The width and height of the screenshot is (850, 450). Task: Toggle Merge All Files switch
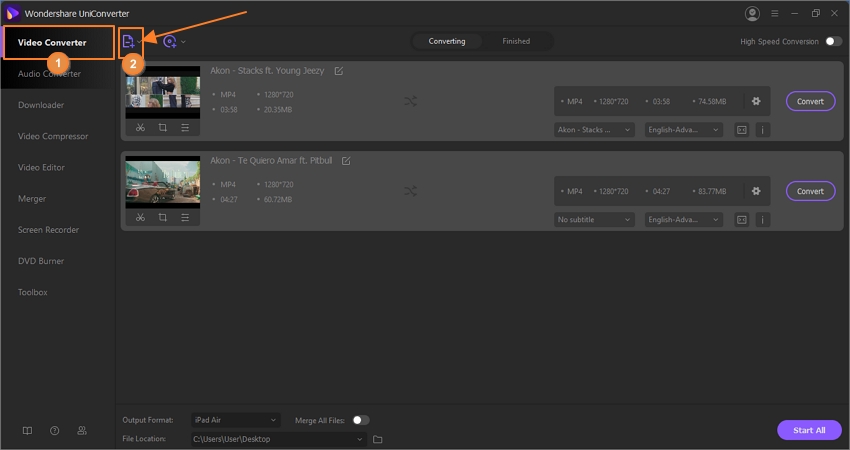(360, 420)
